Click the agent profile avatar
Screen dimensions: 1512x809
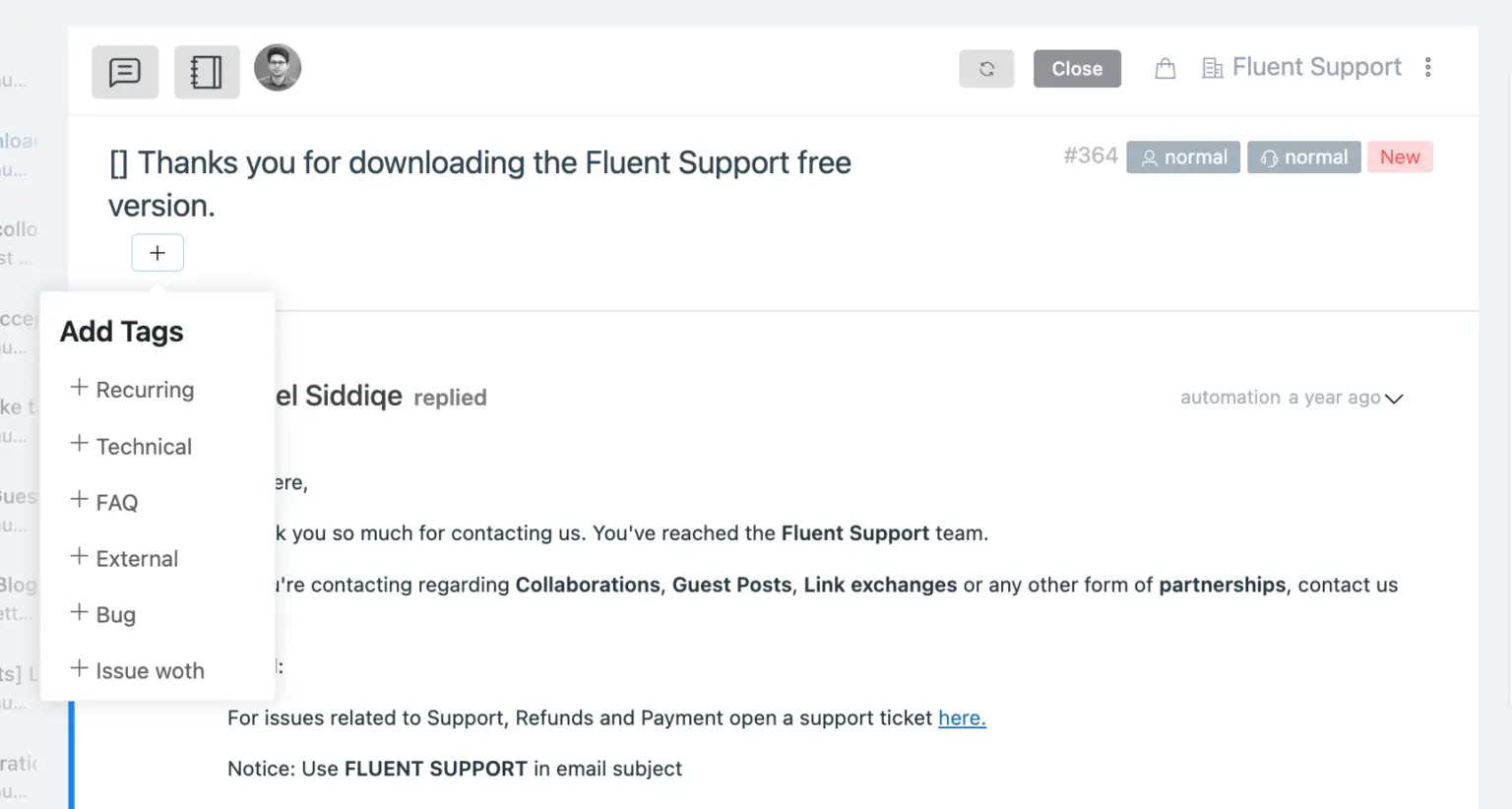(278, 68)
